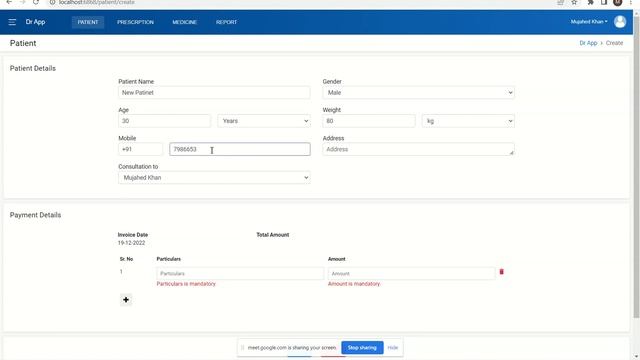Image resolution: width=640 pixels, height=360 pixels.
Task: Delete payment row 1 with trash icon
Action: (x=502, y=272)
